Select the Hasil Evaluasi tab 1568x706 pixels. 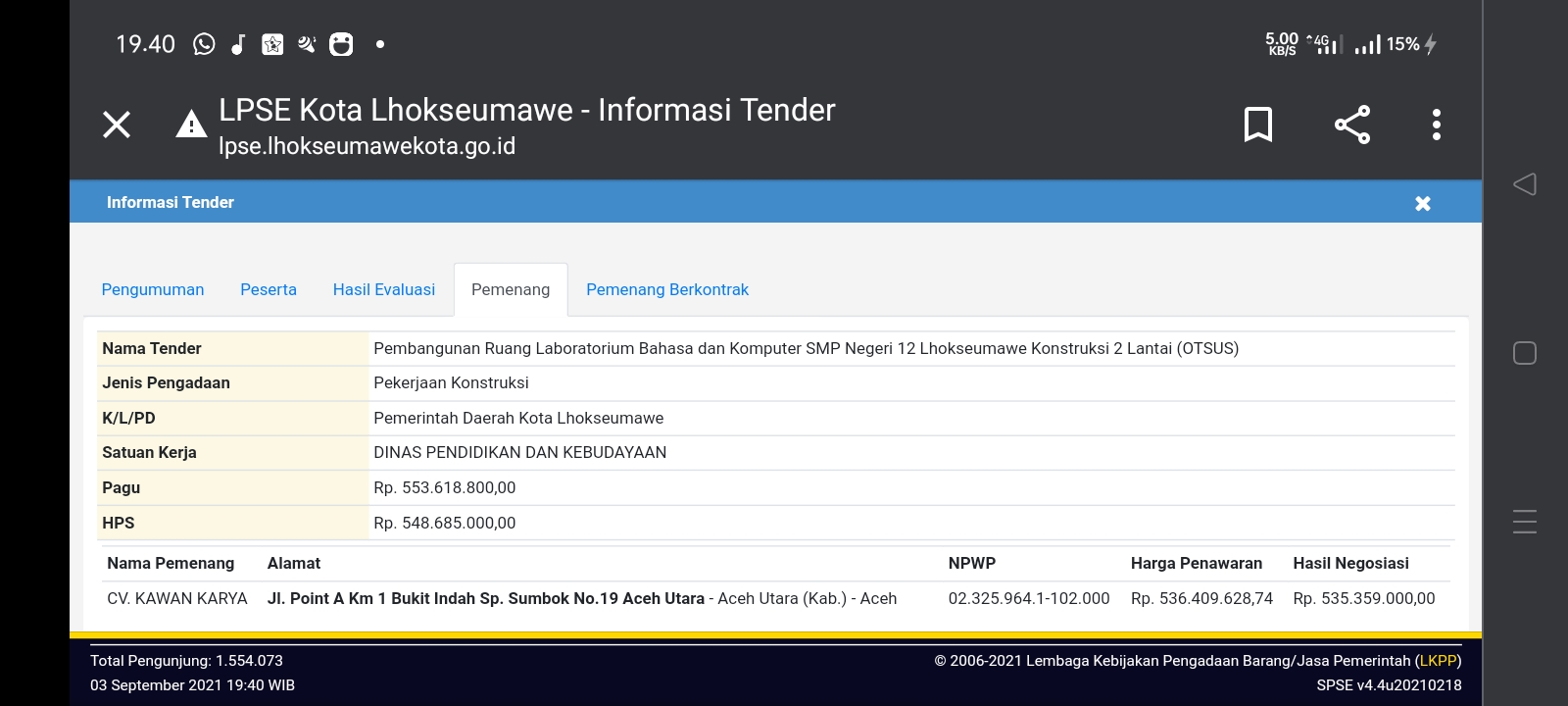coord(383,289)
